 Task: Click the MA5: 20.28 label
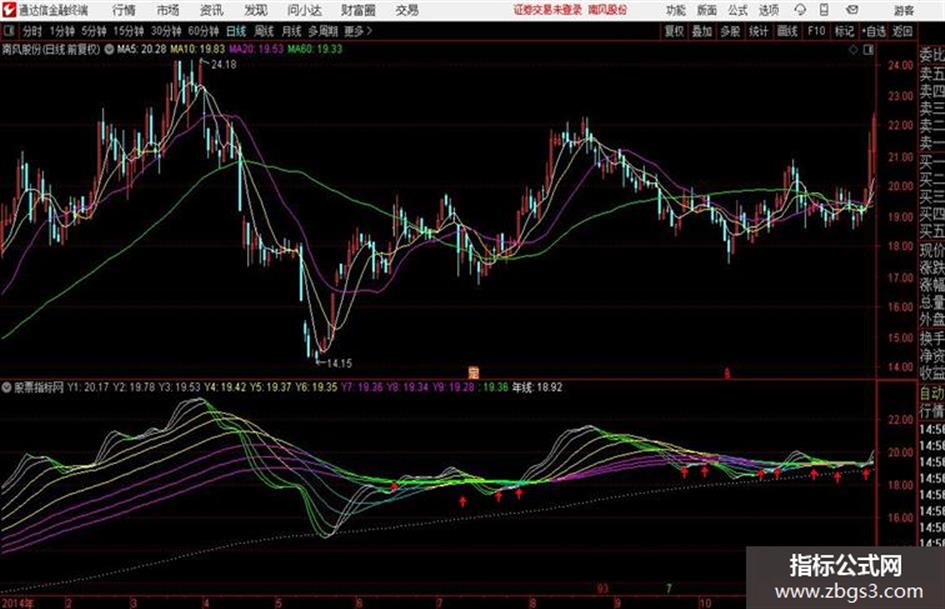142,49
